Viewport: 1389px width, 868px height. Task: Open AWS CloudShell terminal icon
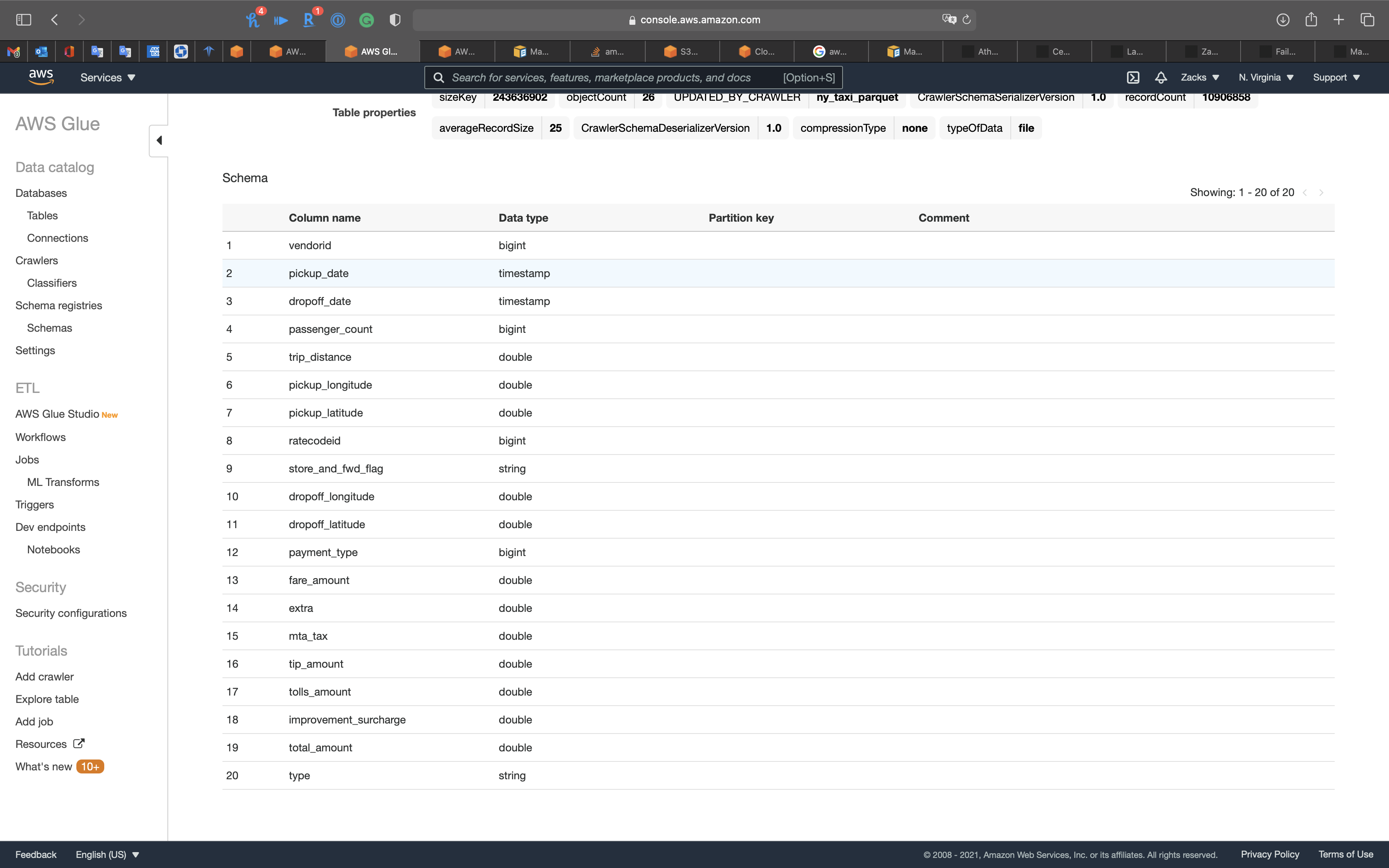pyautogui.click(x=1133, y=77)
